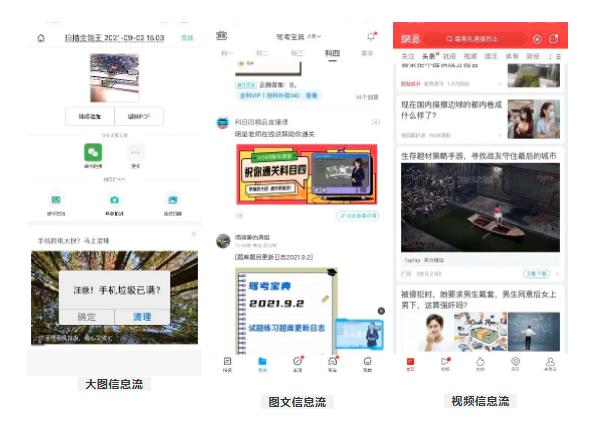Click the NetEase news search bar
Image resolution: width=590 pixels, height=427 pixels.
click(x=477, y=39)
